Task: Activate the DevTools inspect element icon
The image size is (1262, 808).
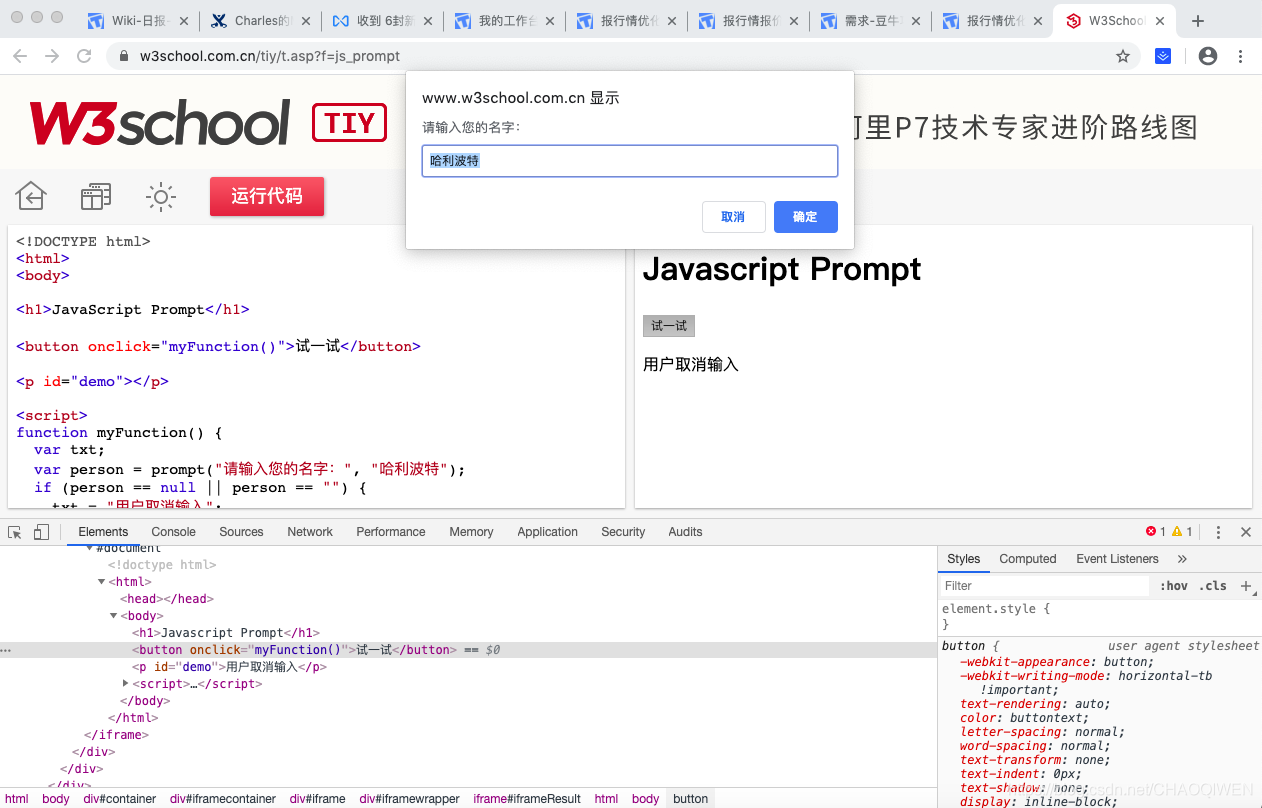Action: click(15, 532)
